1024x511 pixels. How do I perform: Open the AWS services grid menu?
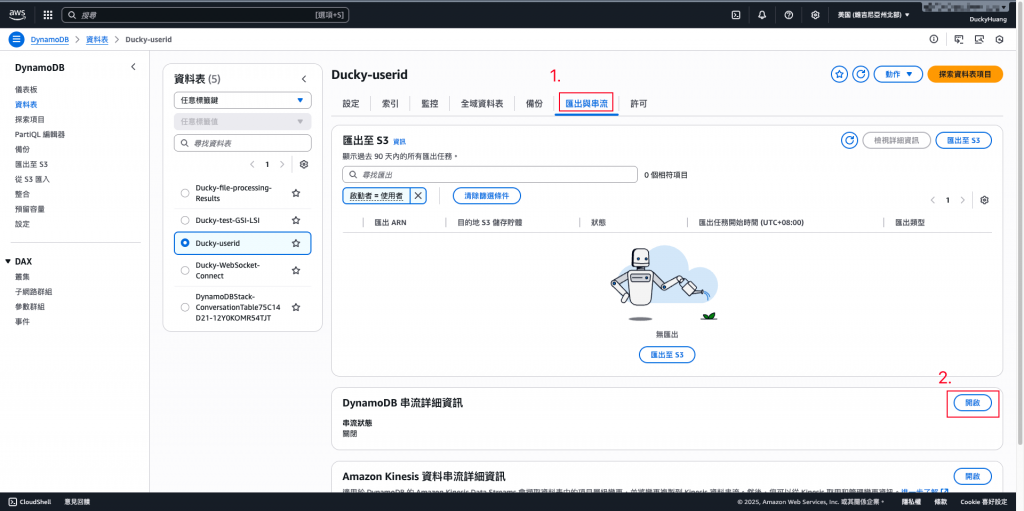click(48, 14)
